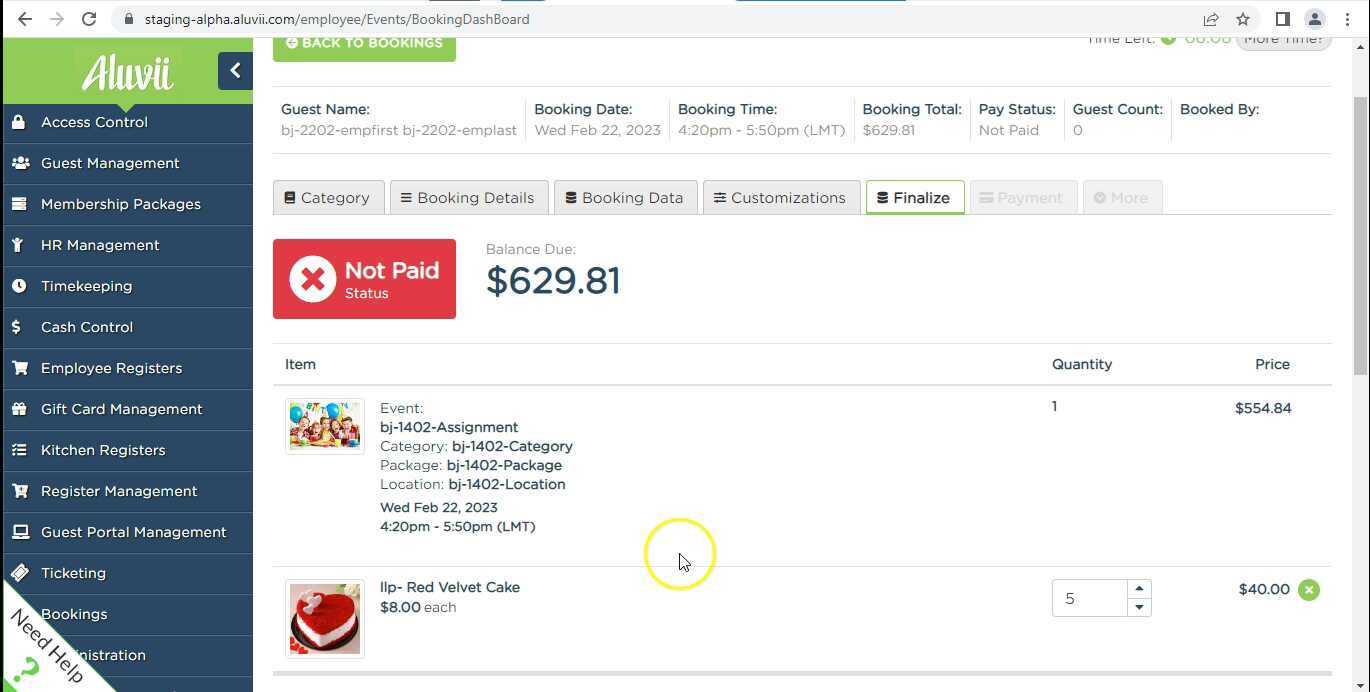The height and width of the screenshot is (692, 1370).
Task: Select the Ticketing tag icon
Action: (20, 573)
